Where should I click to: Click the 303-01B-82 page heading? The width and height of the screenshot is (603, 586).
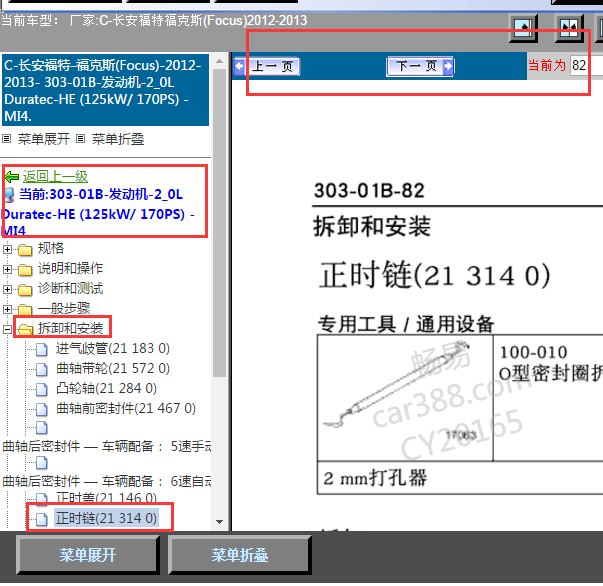pos(369,191)
